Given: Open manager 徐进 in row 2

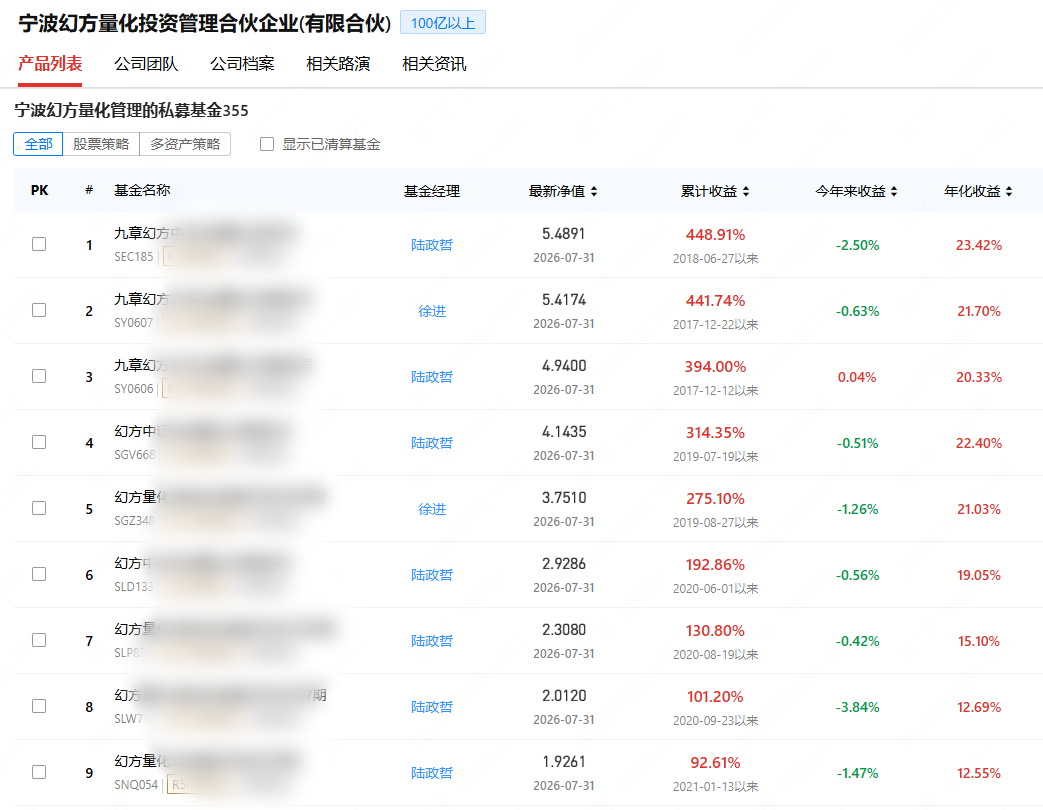Looking at the screenshot, I should [x=432, y=311].
